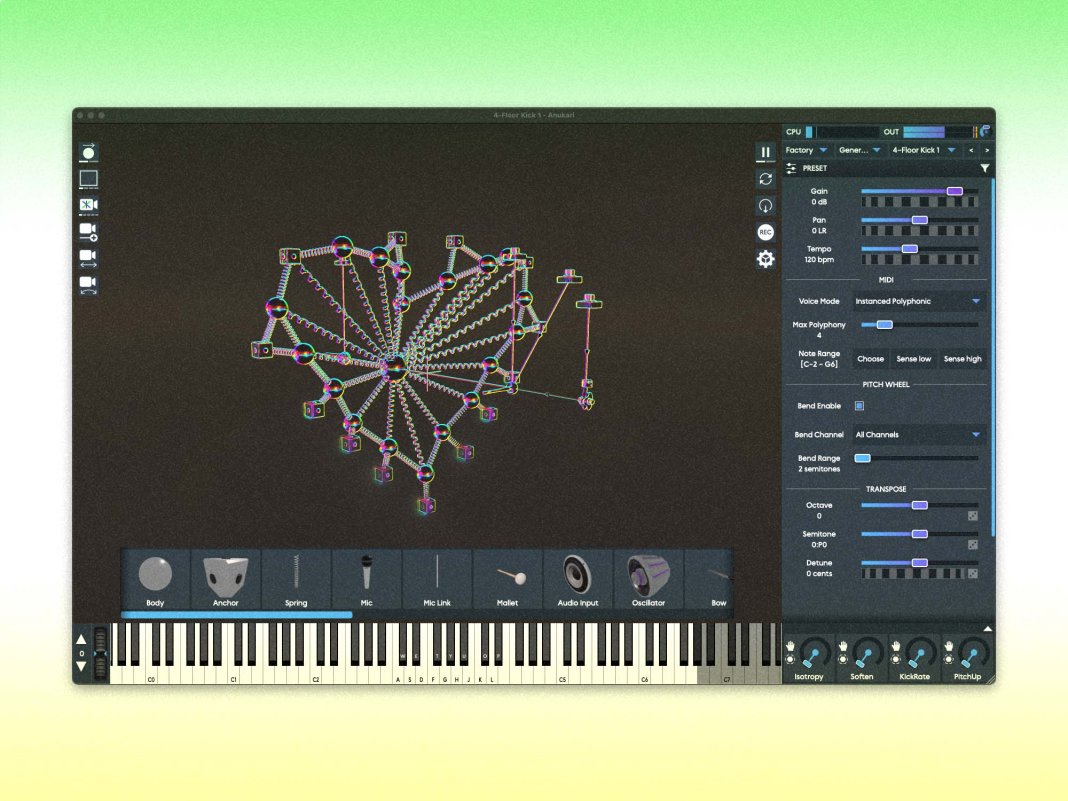Click the object palette horizontal scrollbar
The width and height of the screenshot is (1068, 801).
pos(237,615)
